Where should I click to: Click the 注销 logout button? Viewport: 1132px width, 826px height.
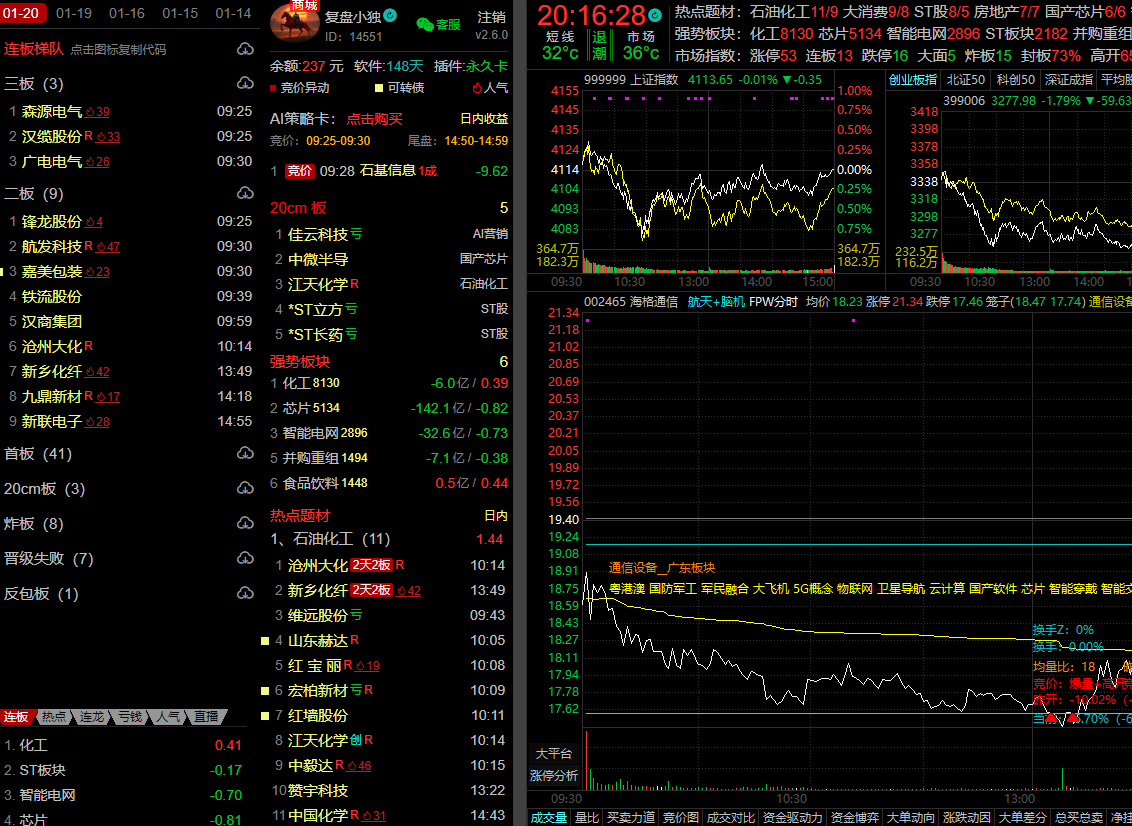491,18
